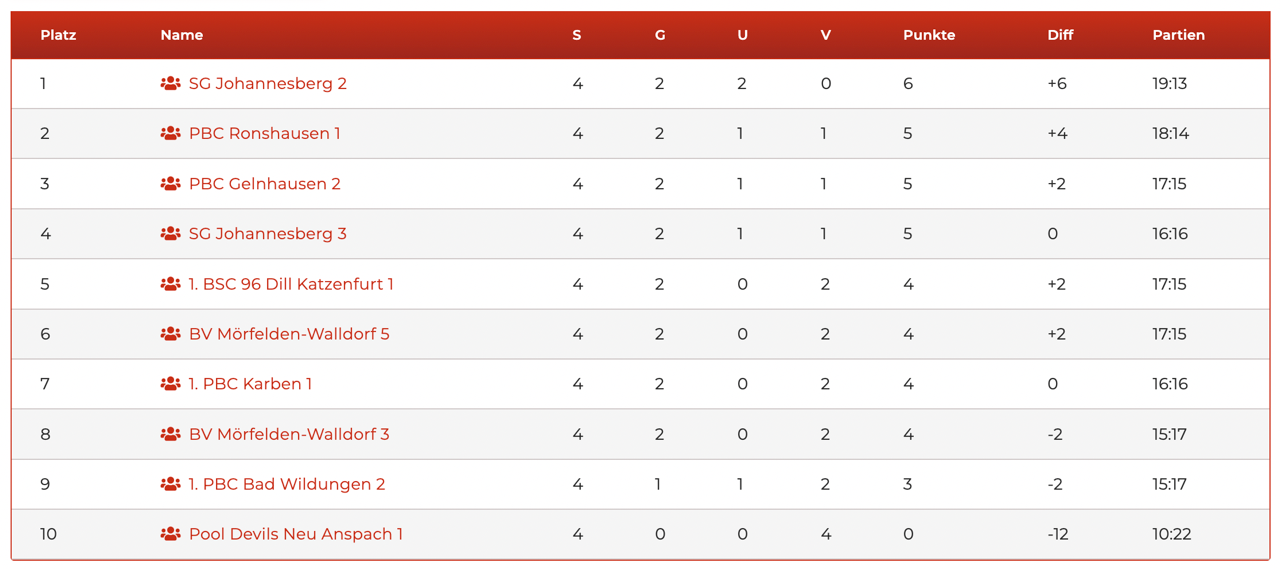1280x569 pixels.
Task: Click team icon beside 1. PBC Karben 1
Action: pos(170,384)
